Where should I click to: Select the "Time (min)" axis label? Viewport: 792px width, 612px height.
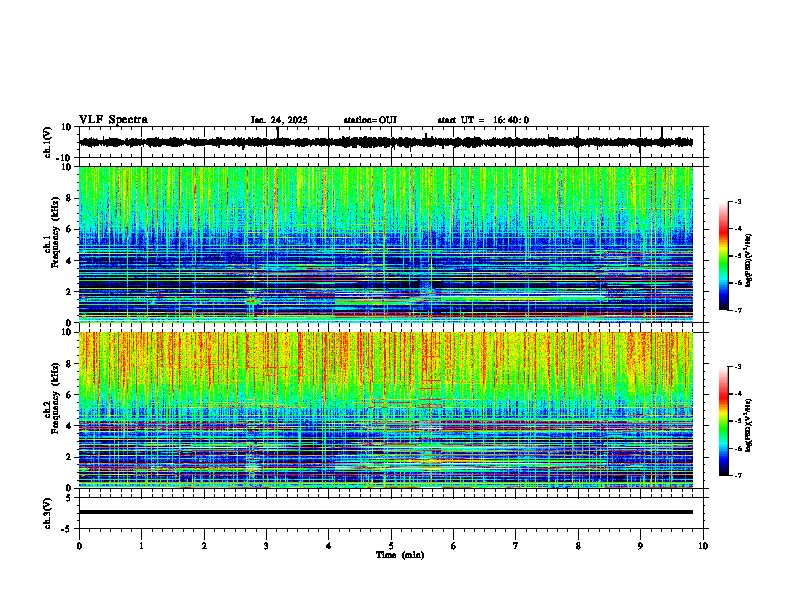point(400,555)
